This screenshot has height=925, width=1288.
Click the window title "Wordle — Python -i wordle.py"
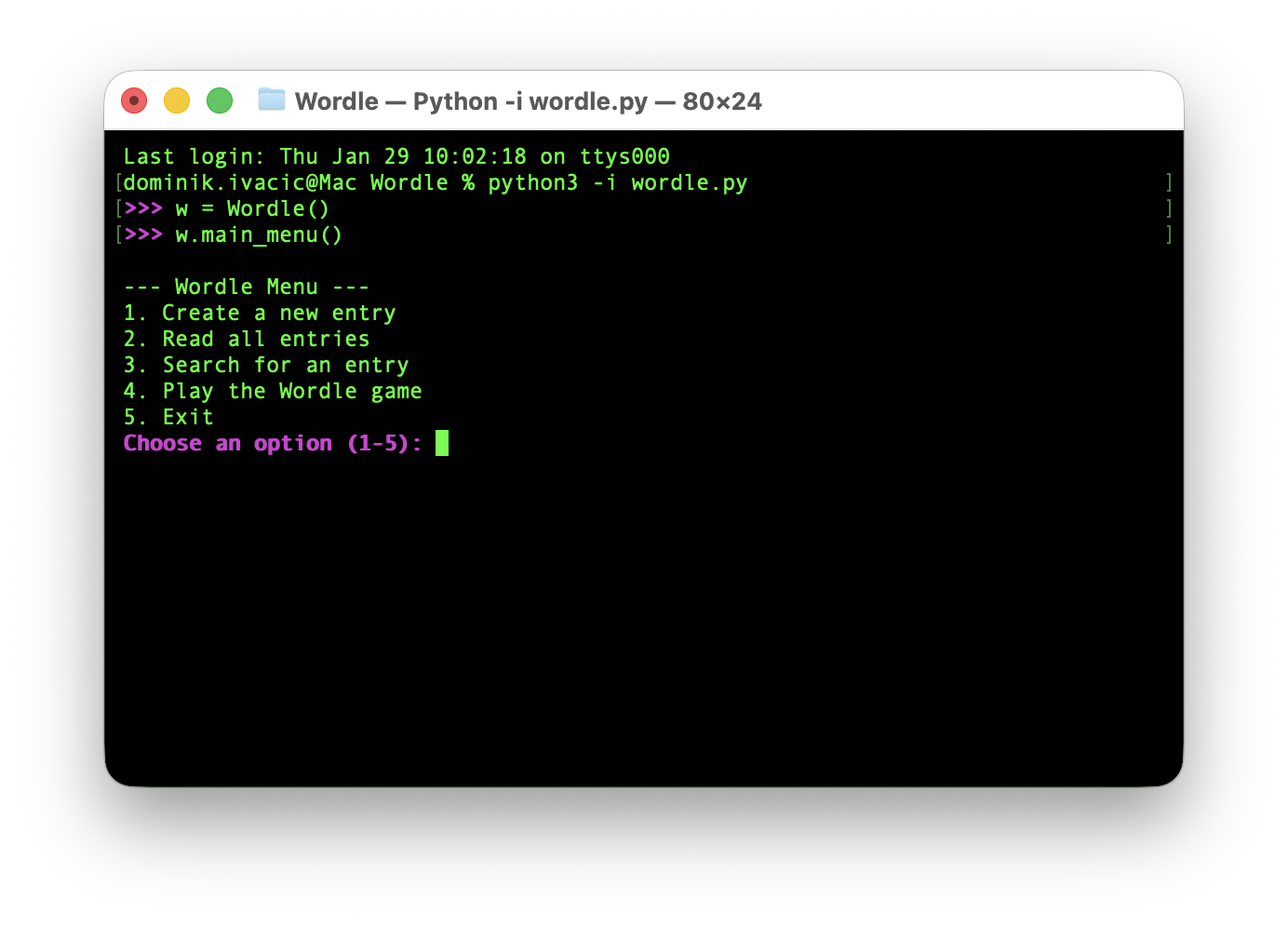(x=528, y=101)
